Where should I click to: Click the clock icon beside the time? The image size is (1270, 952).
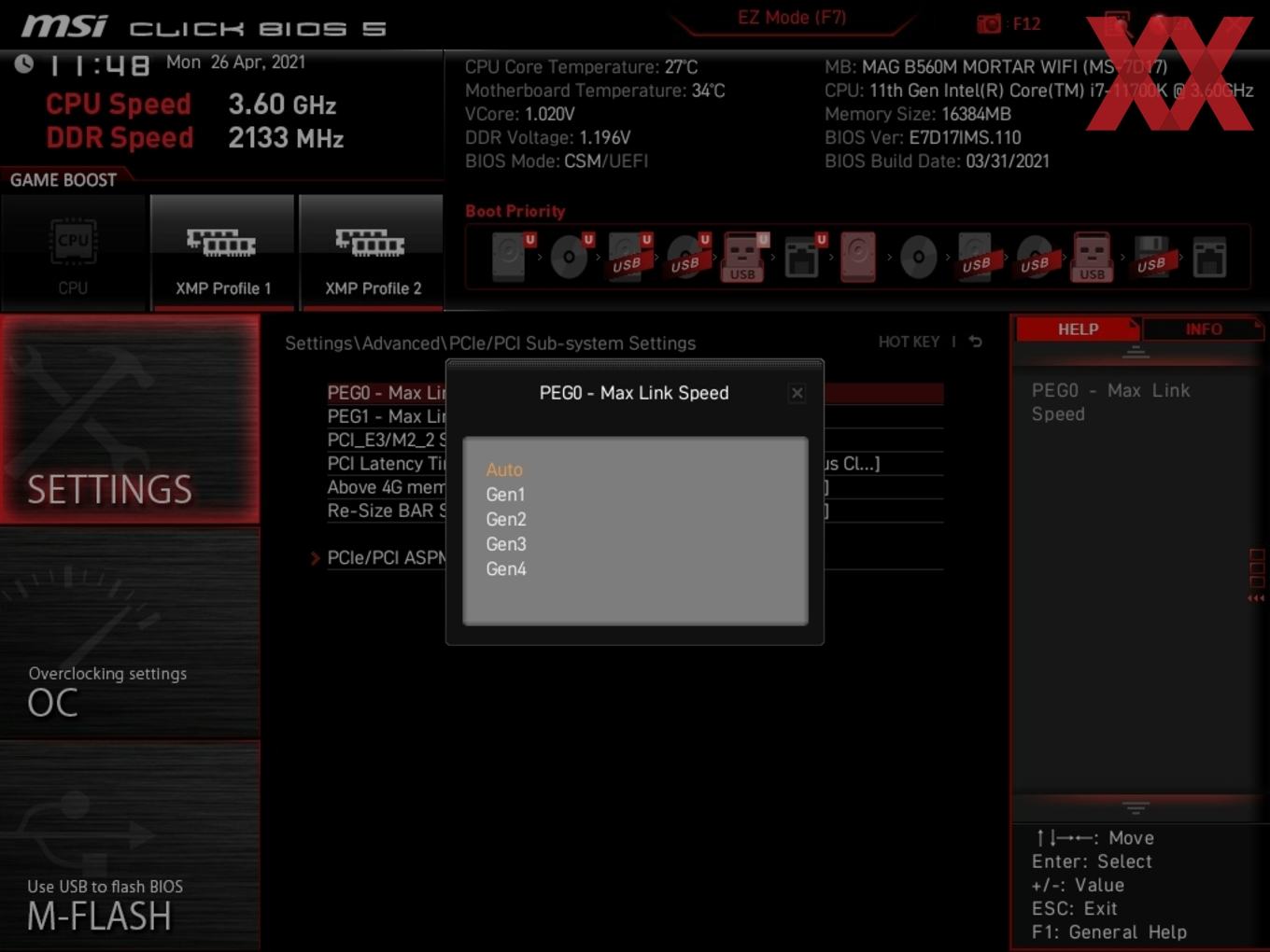point(24,63)
